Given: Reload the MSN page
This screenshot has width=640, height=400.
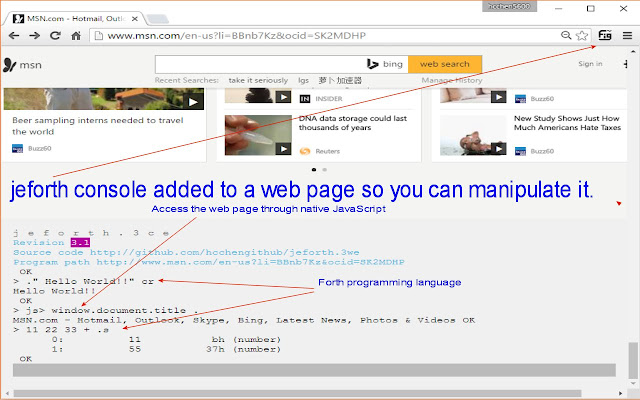Looking at the screenshot, I should pyautogui.click(x=55, y=36).
